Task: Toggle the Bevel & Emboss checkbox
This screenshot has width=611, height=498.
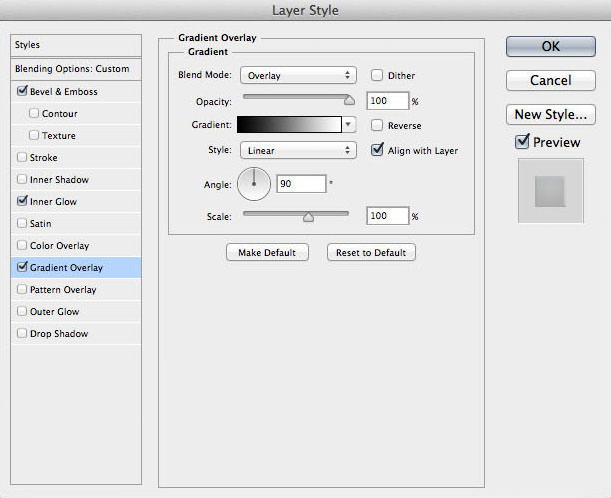Action: click(x=22, y=91)
